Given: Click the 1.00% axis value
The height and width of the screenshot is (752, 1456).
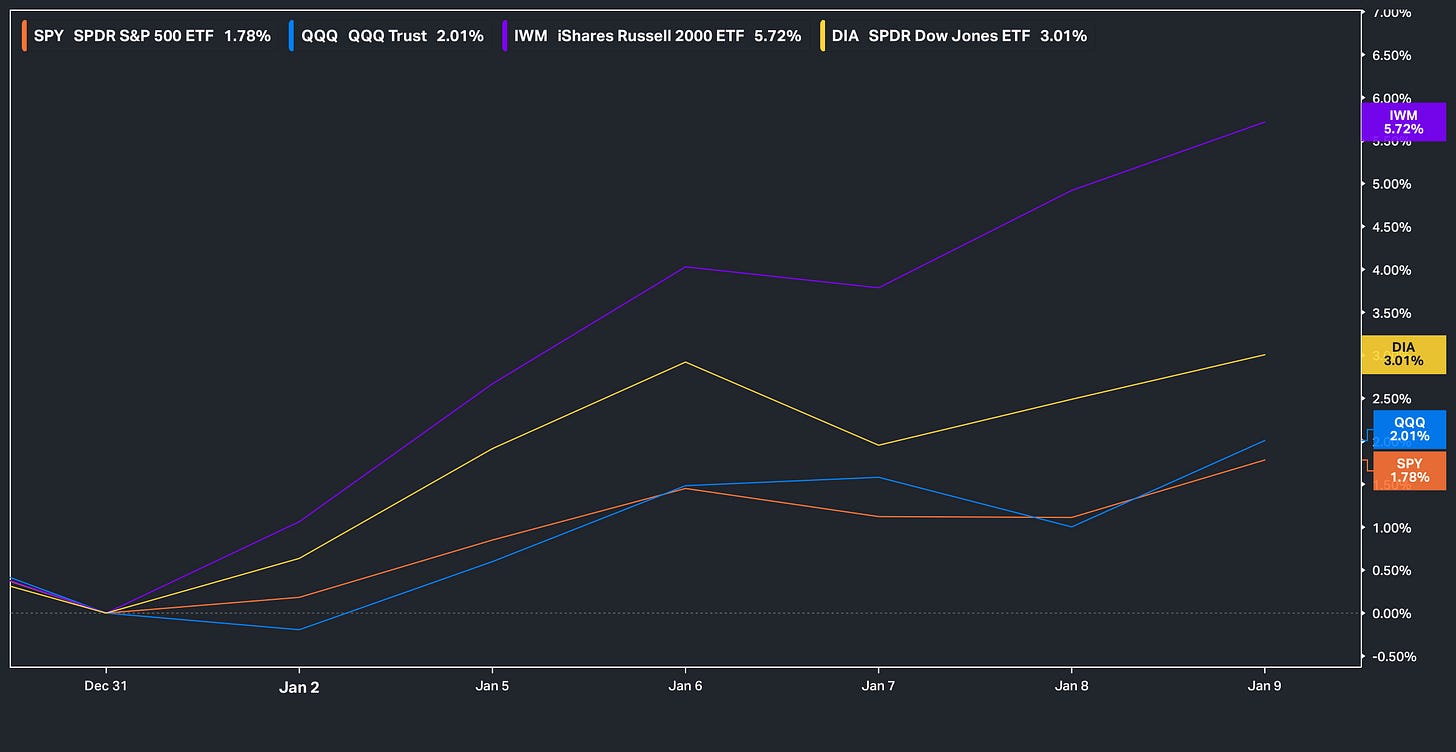Looking at the screenshot, I should coord(1393,527).
